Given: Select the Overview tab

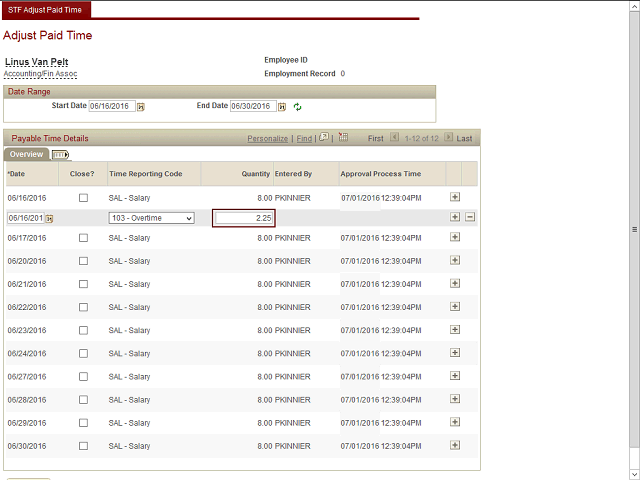Looking at the screenshot, I should coord(26,155).
